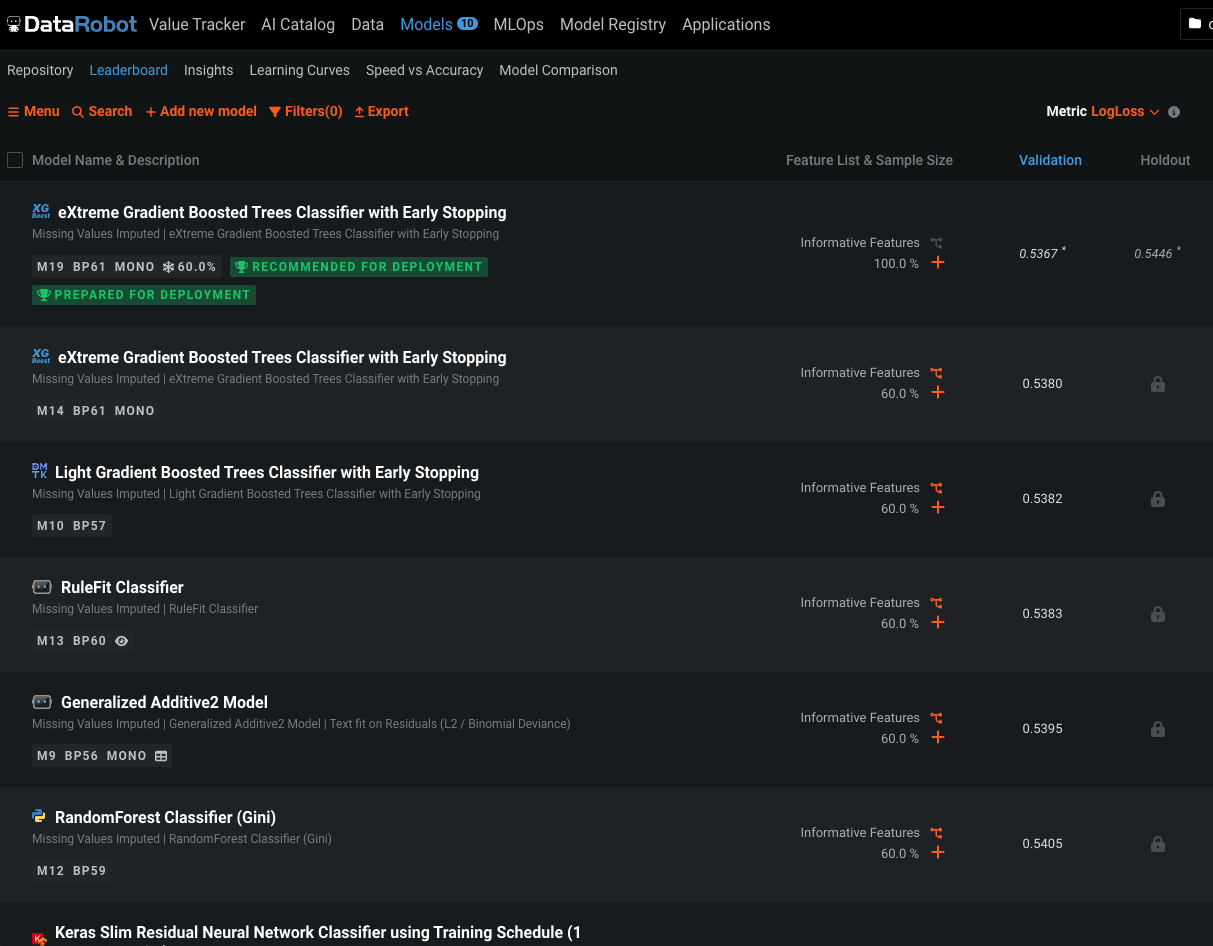Image resolution: width=1213 pixels, height=946 pixels.
Task: Expand Filters(0) to adjust leaderboard filters
Action: pos(305,111)
